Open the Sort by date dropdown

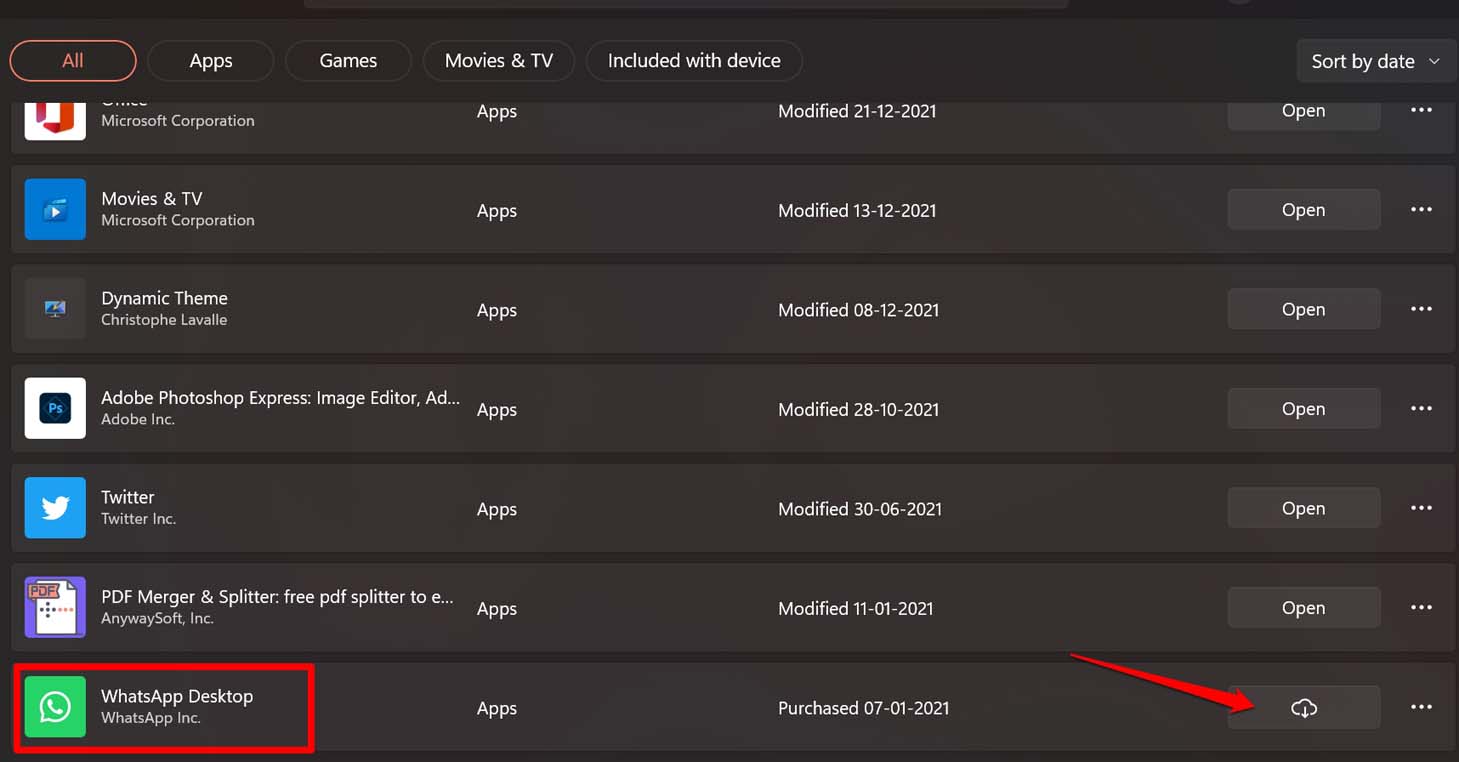point(1375,61)
